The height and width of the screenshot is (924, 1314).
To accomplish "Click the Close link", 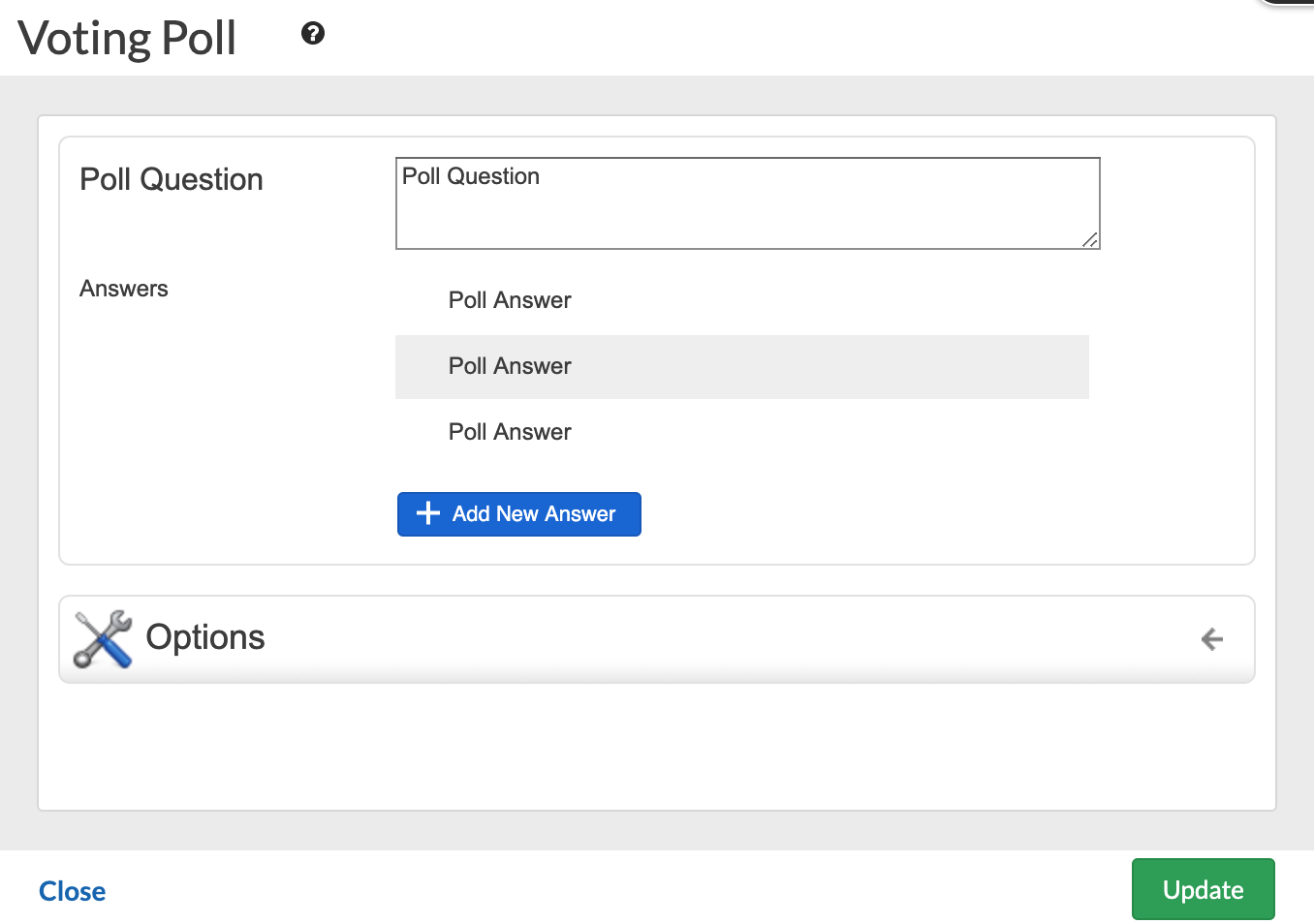I will [73, 891].
